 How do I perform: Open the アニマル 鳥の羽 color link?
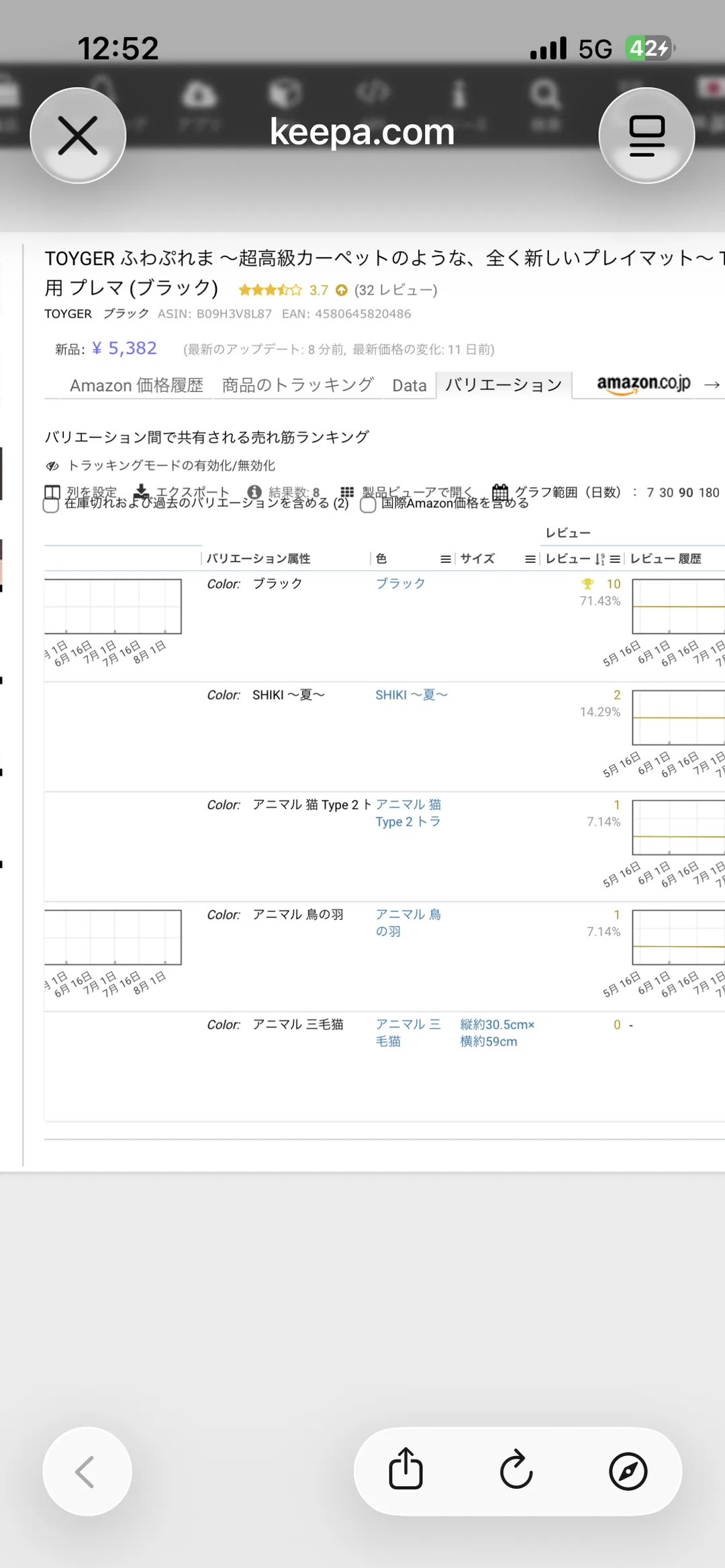(408, 923)
